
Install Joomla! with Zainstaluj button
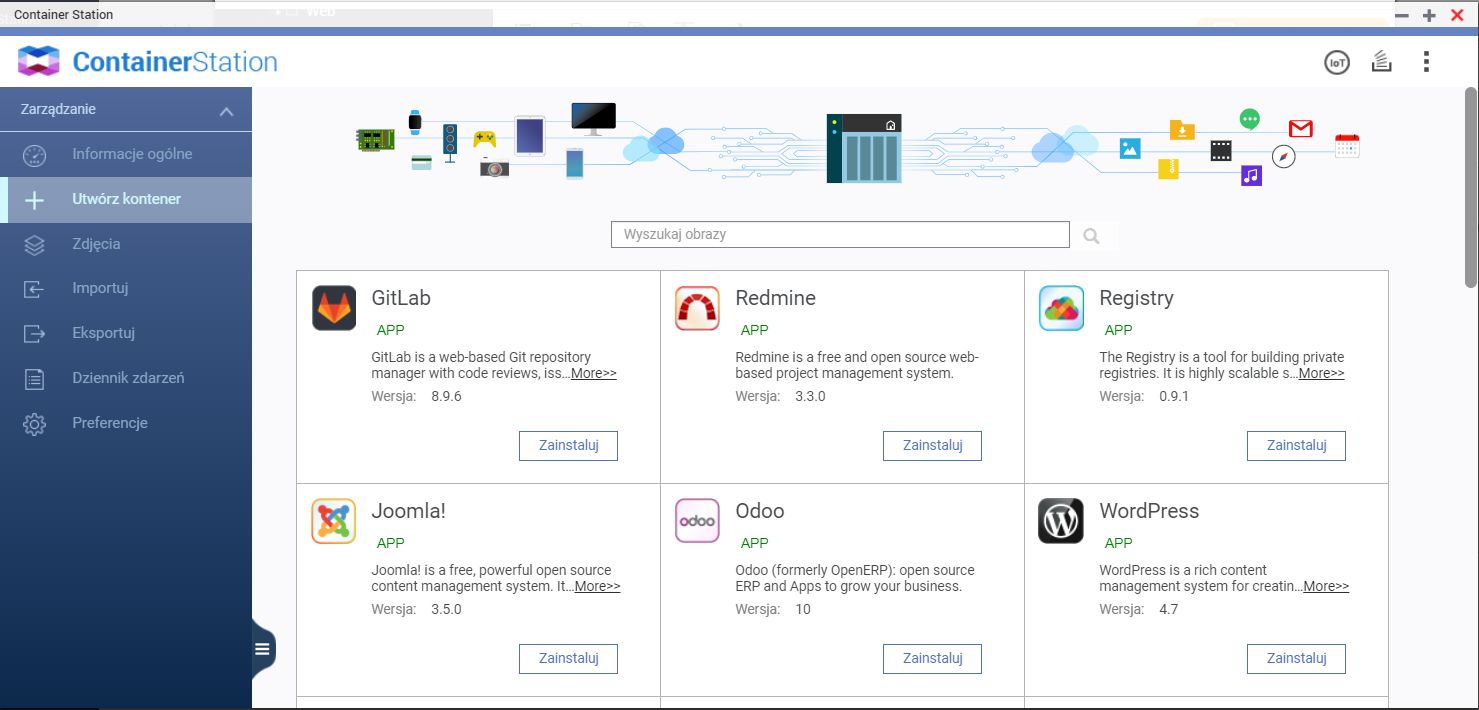pos(568,659)
